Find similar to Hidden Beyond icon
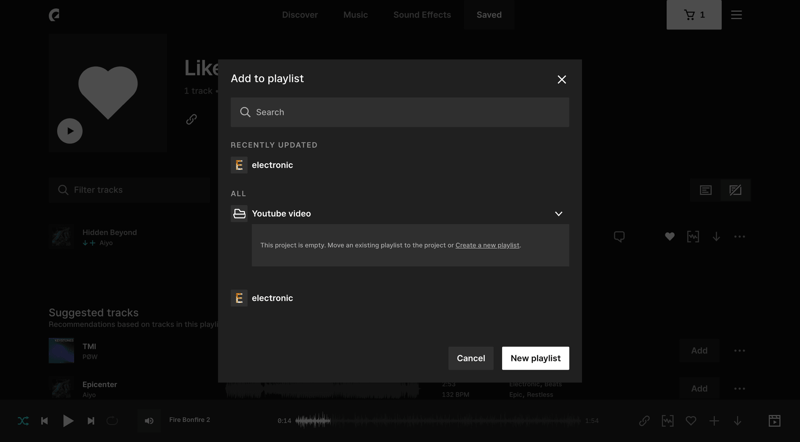The width and height of the screenshot is (800, 442). [693, 236]
